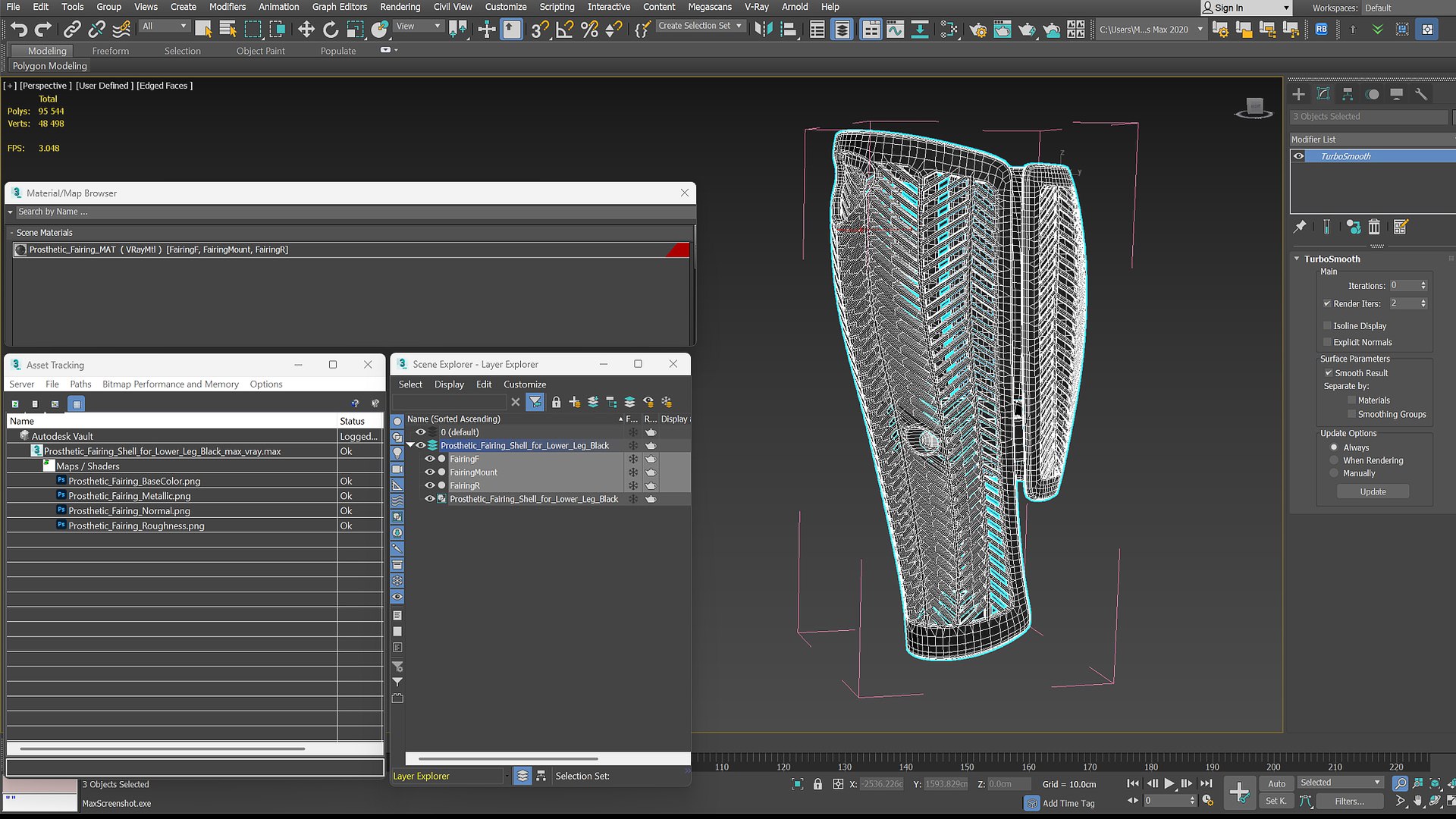The height and width of the screenshot is (819, 1456).
Task: Remove modifier with the trash icon
Action: point(1374,227)
